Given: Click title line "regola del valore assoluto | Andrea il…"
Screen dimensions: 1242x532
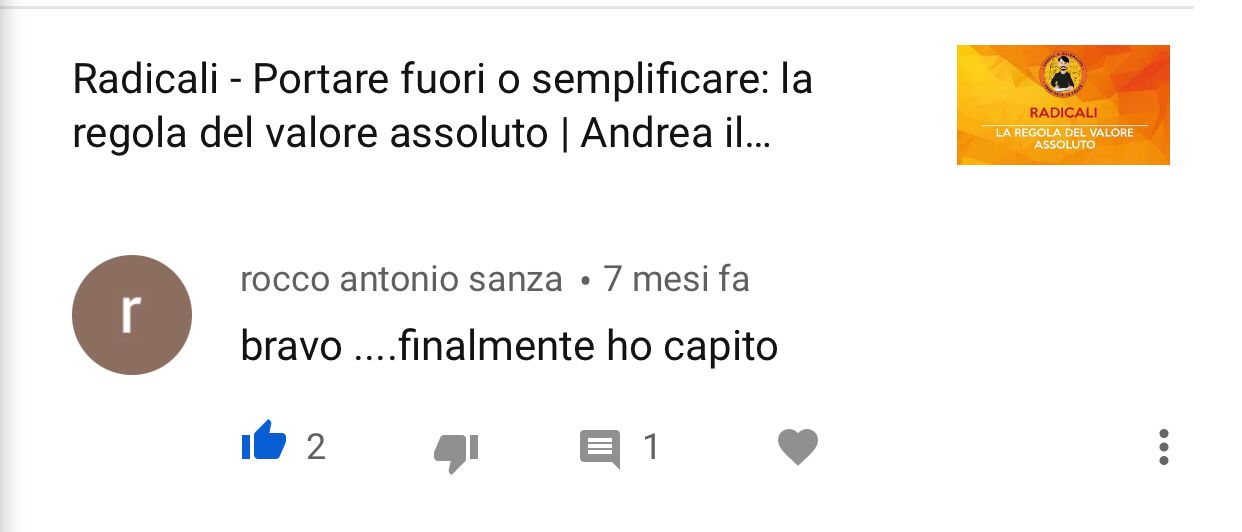Looking at the screenshot, I should (422, 133).
